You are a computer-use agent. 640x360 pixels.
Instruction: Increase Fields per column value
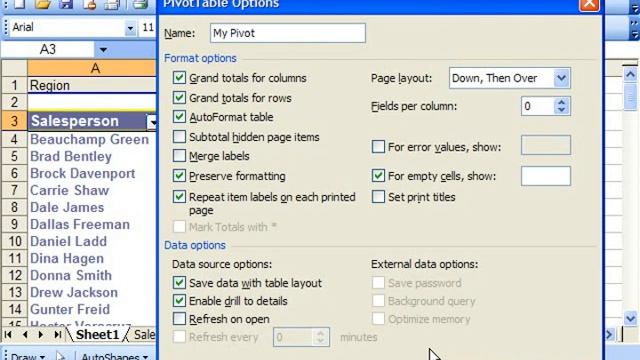[x=562, y=102]
